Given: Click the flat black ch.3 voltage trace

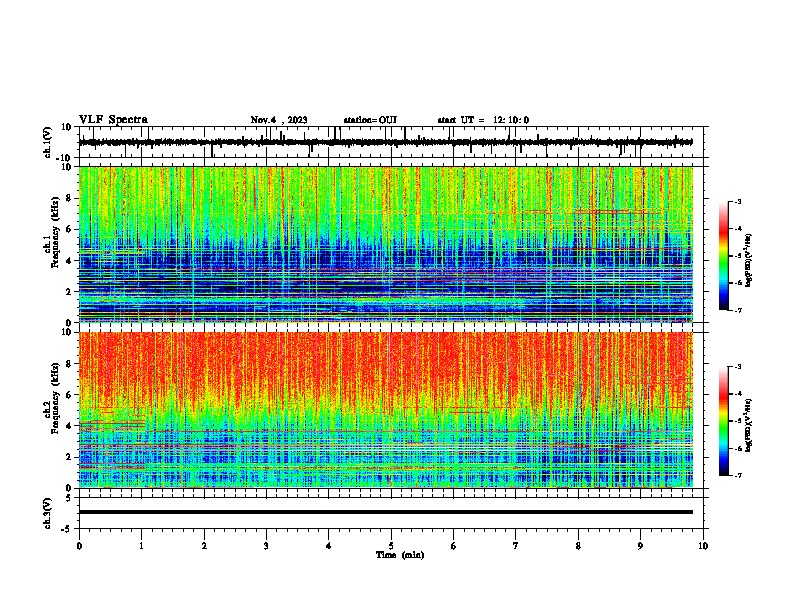Looking at the screenshot, I should [386, 512].
